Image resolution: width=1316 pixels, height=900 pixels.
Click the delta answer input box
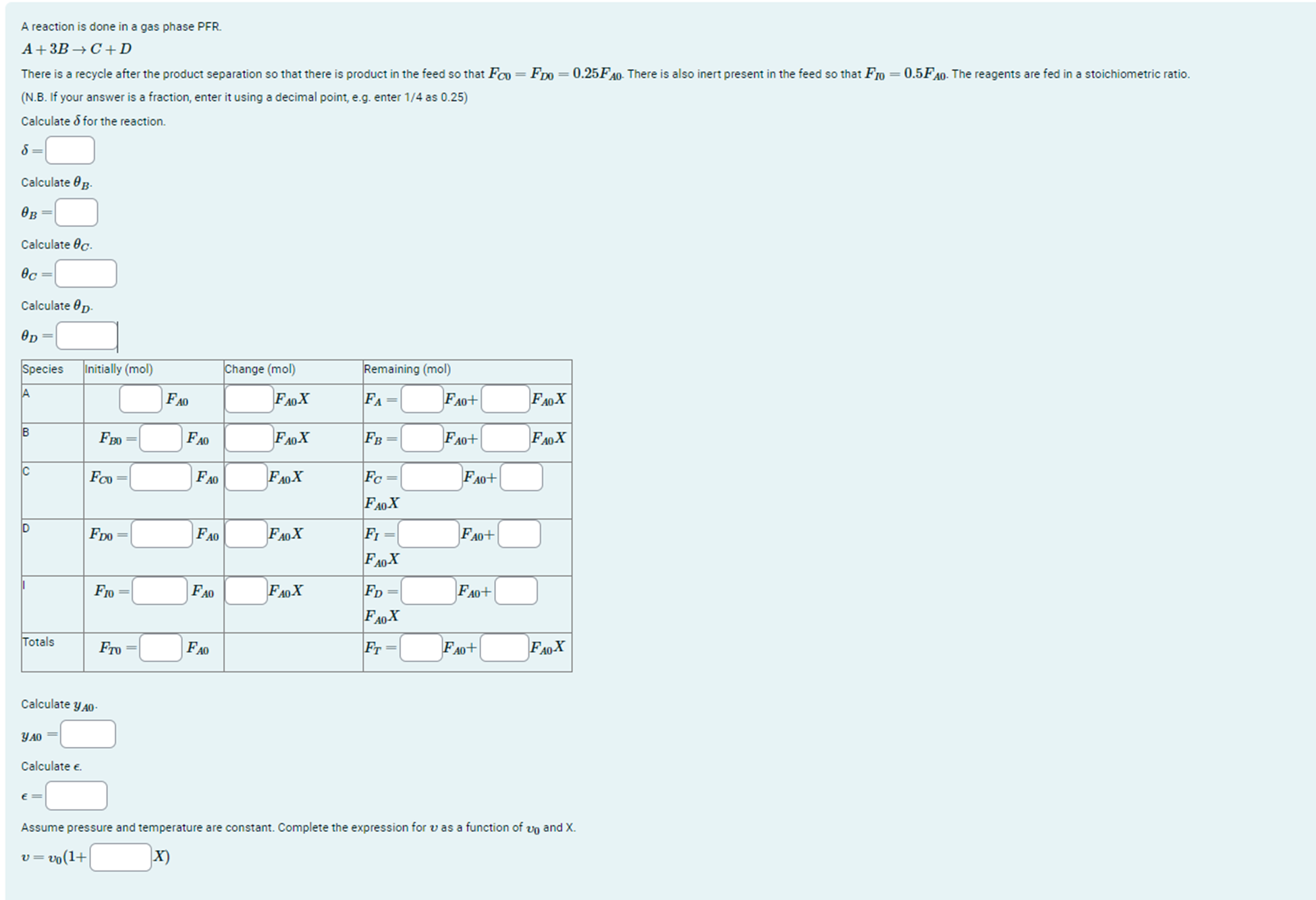click(x=70, y=150)
